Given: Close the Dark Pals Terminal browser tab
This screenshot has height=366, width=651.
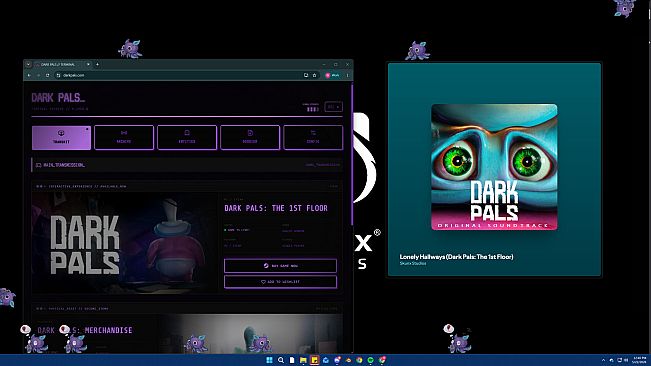Looking at the screenshot, I should coord(88,64).
